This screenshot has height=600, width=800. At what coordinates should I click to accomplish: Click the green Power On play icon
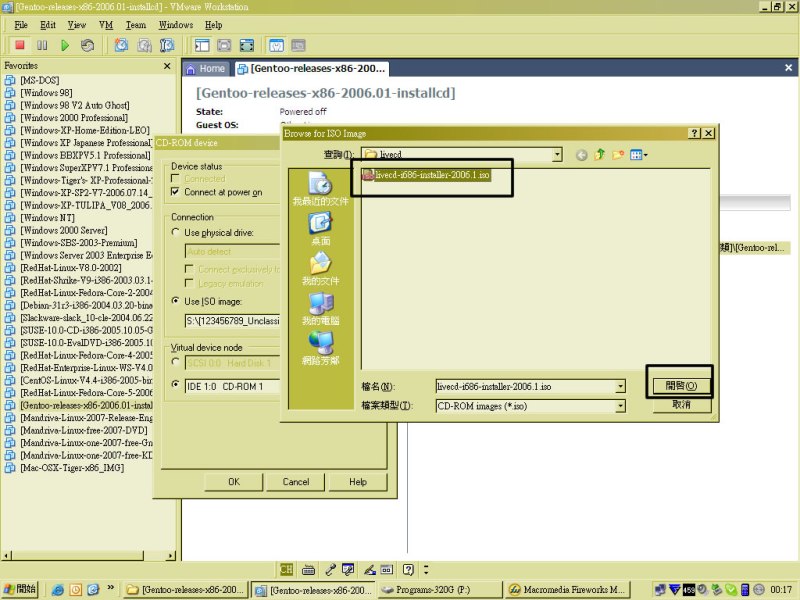[65, 45]
